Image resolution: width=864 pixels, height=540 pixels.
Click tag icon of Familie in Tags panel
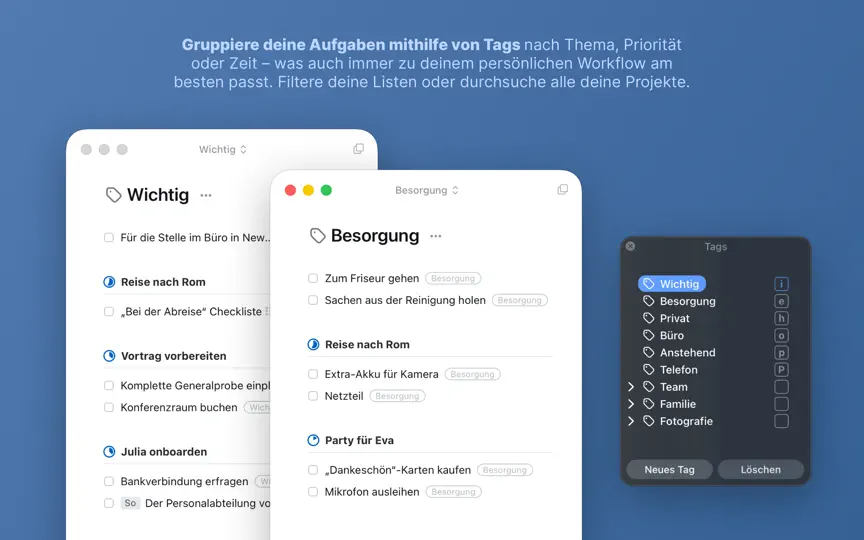649,404
